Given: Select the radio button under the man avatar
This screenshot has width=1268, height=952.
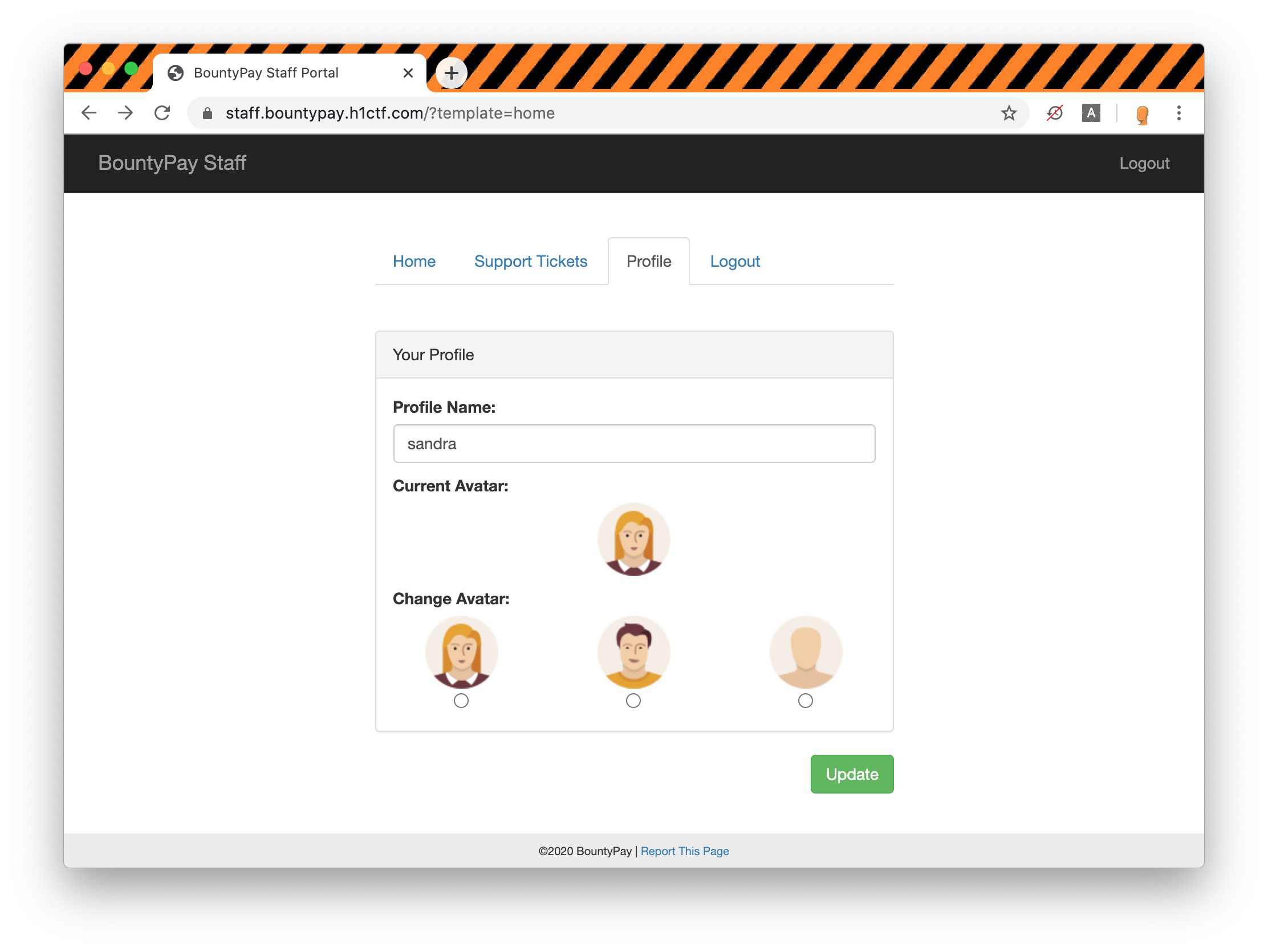Looking at the screenshot, I should tap(633, 701).
